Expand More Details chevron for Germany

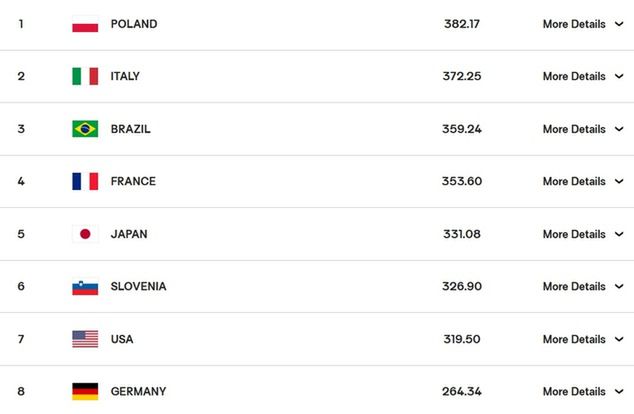(x=619, y=391)
